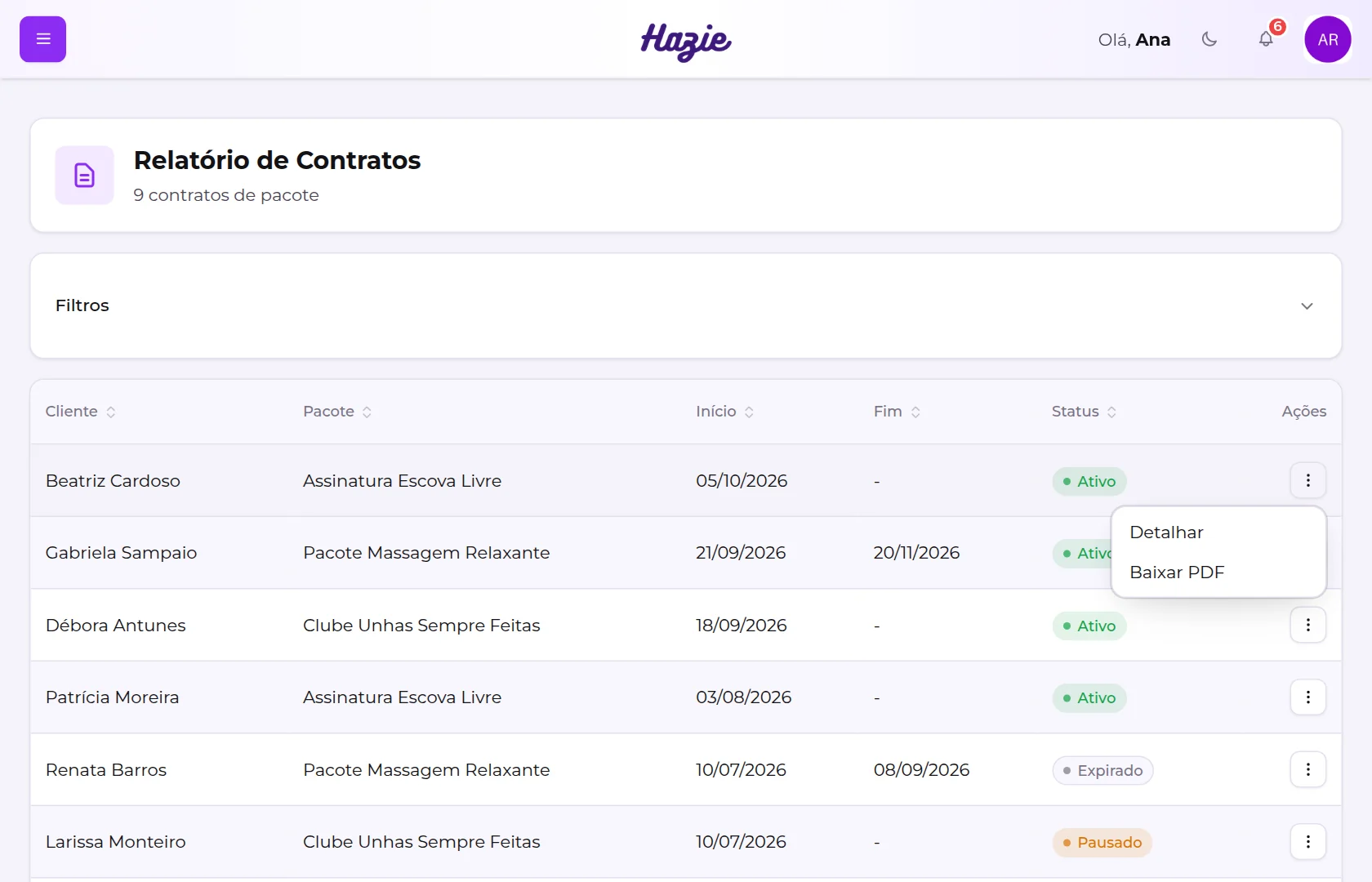This screenshot has width=1372, height=882.
Task: Click Assinatura Escova Livre in Patrícia row
Action: point(402,697)
